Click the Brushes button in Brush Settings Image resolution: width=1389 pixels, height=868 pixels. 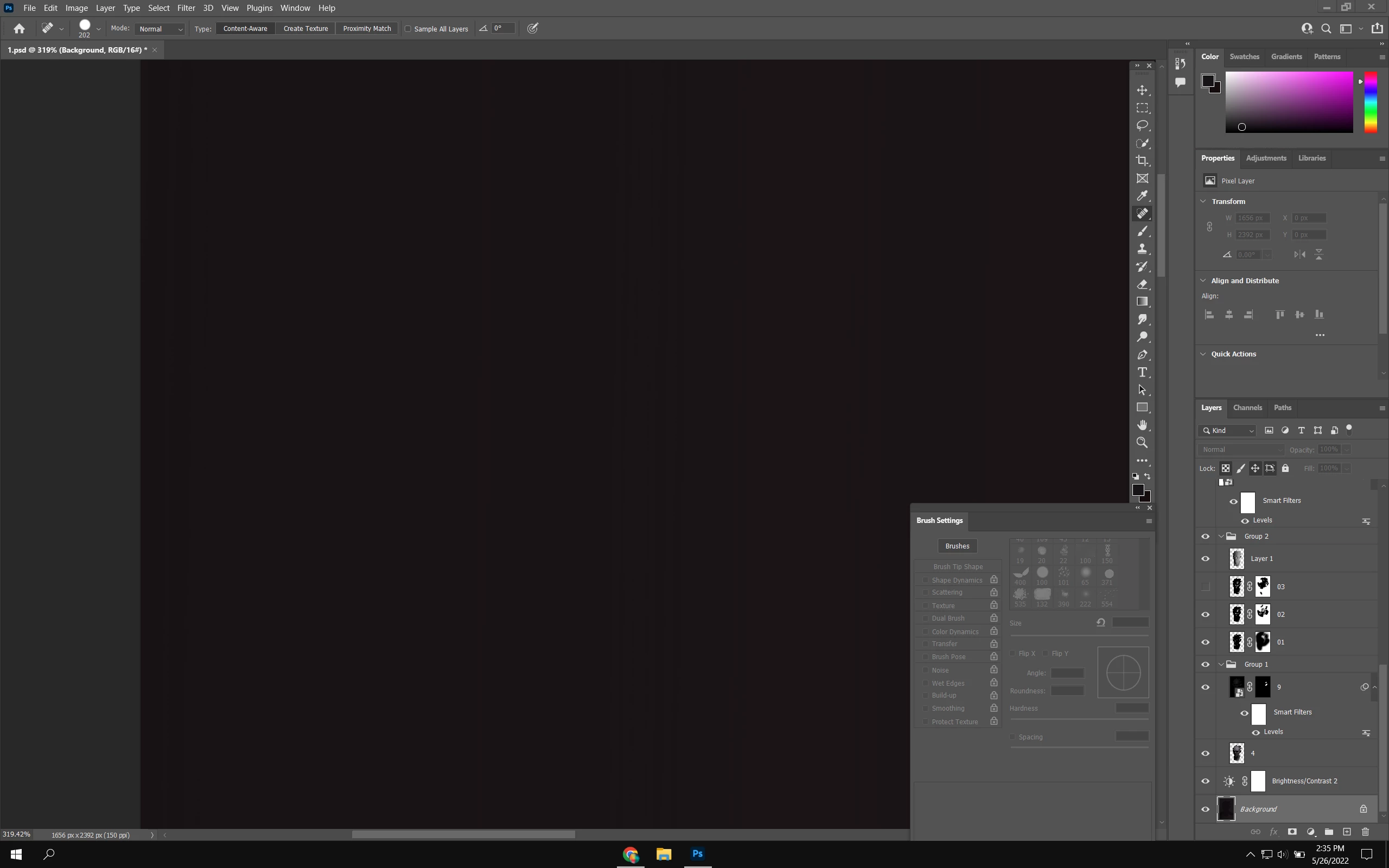tap(957, 546)
